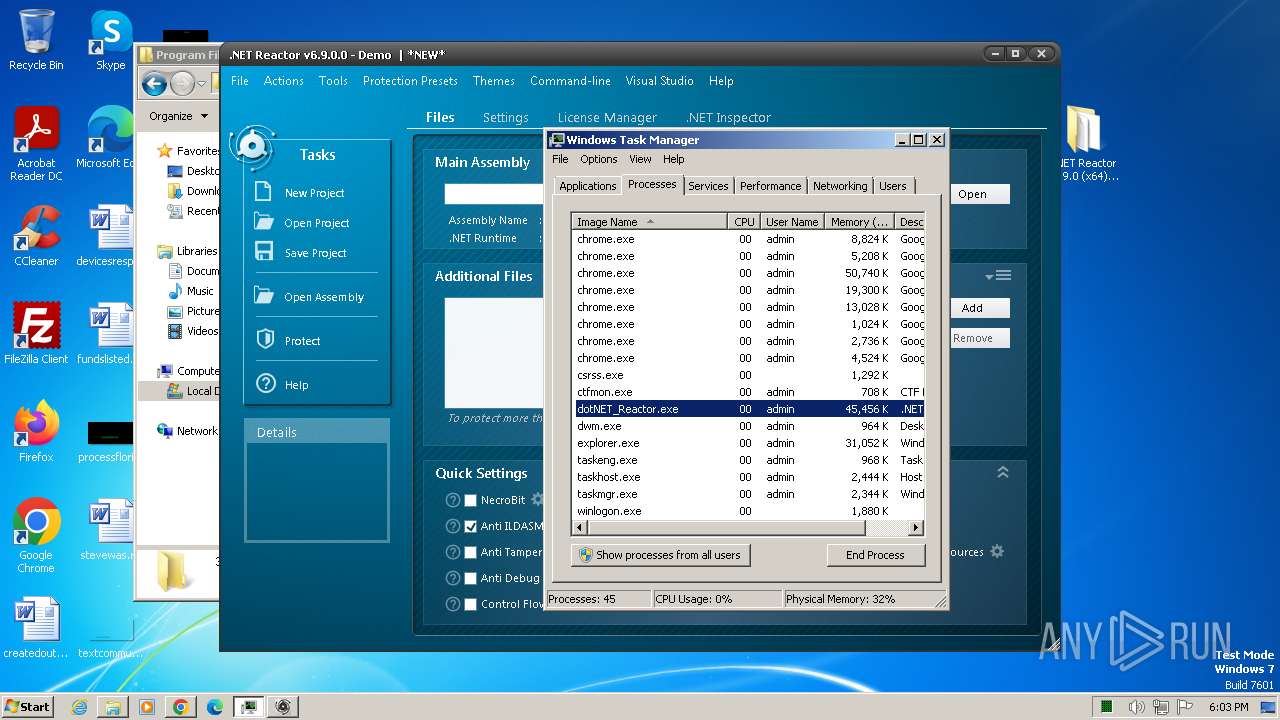The height and width of the screenshot is (720, 1280).
Task: Click the help icon next to NecroBit
Action: 453,500
